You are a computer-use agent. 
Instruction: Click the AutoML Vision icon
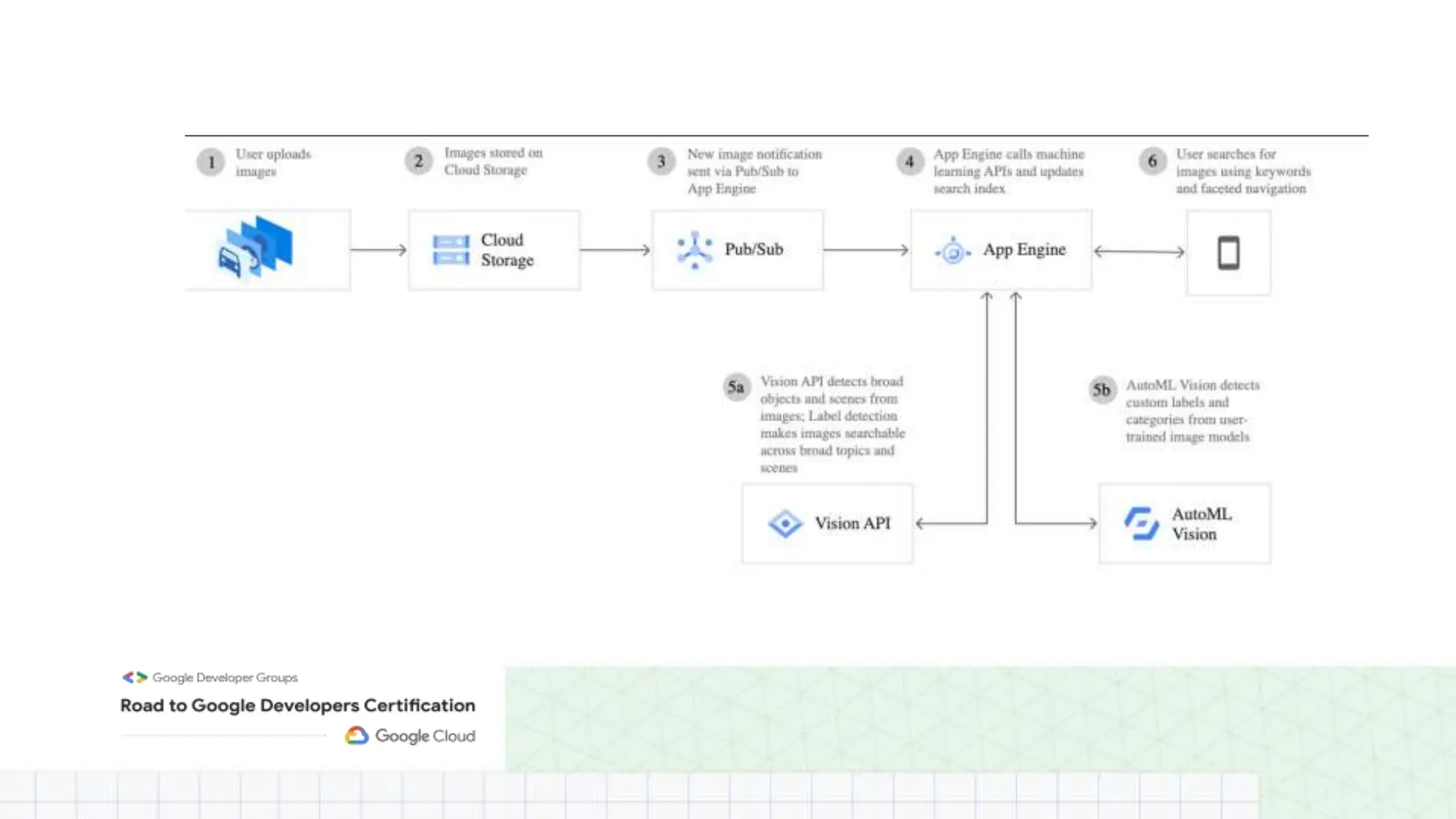[x=1141, y=524]
